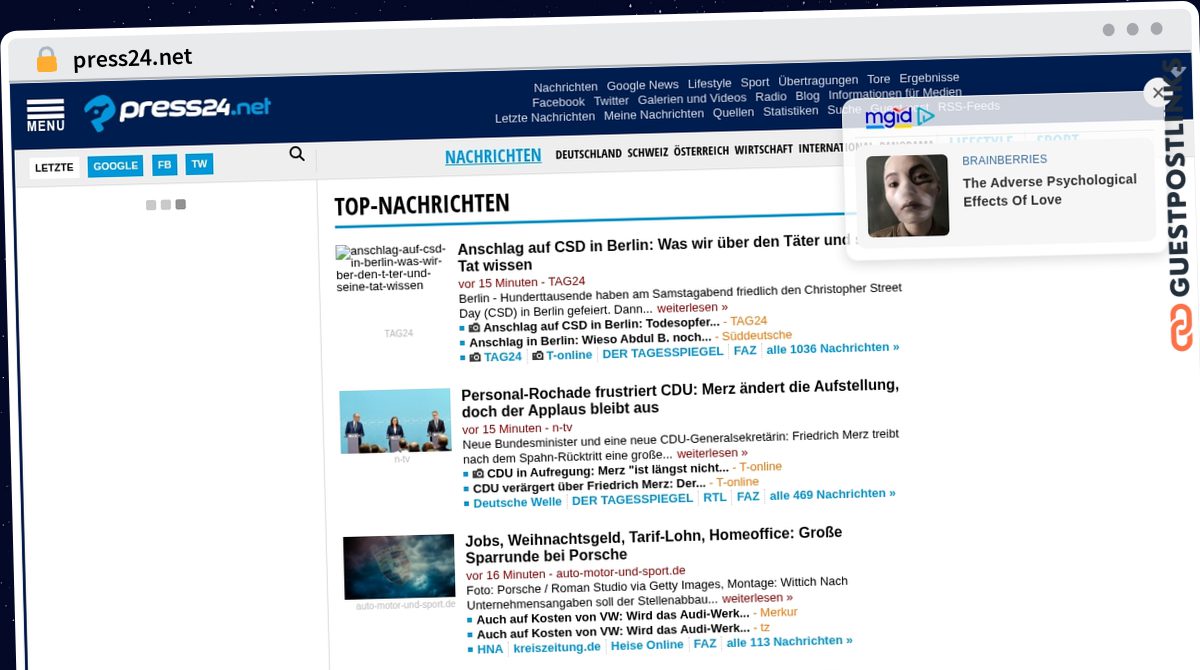Open Letzte Nachrichten link
The height and width of the screenshot is (670, 1200).
click(545, 117)
